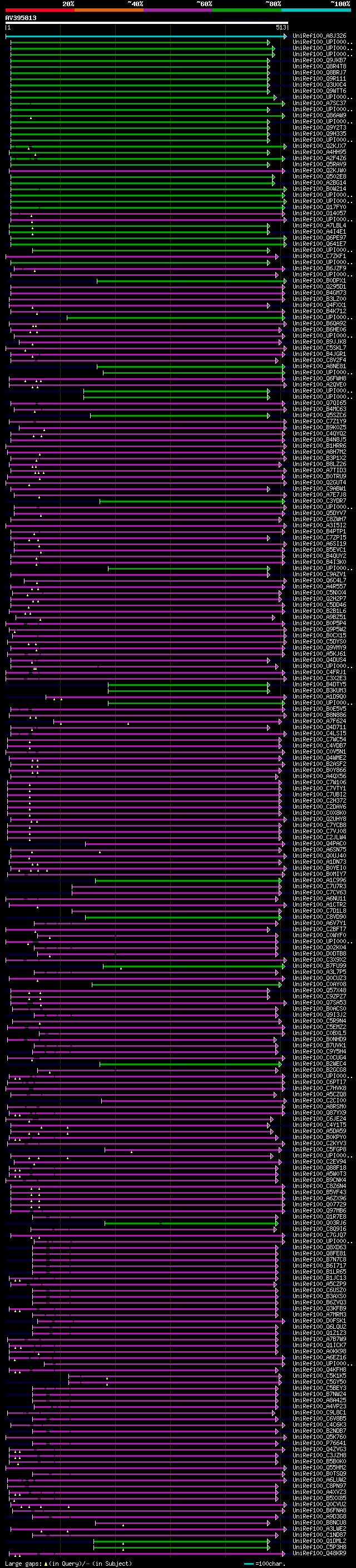The width and height of the screenshot is (356, 1568).
Task: Select hit label UniRef100_Q4FXX1
Action: (319, 305)
